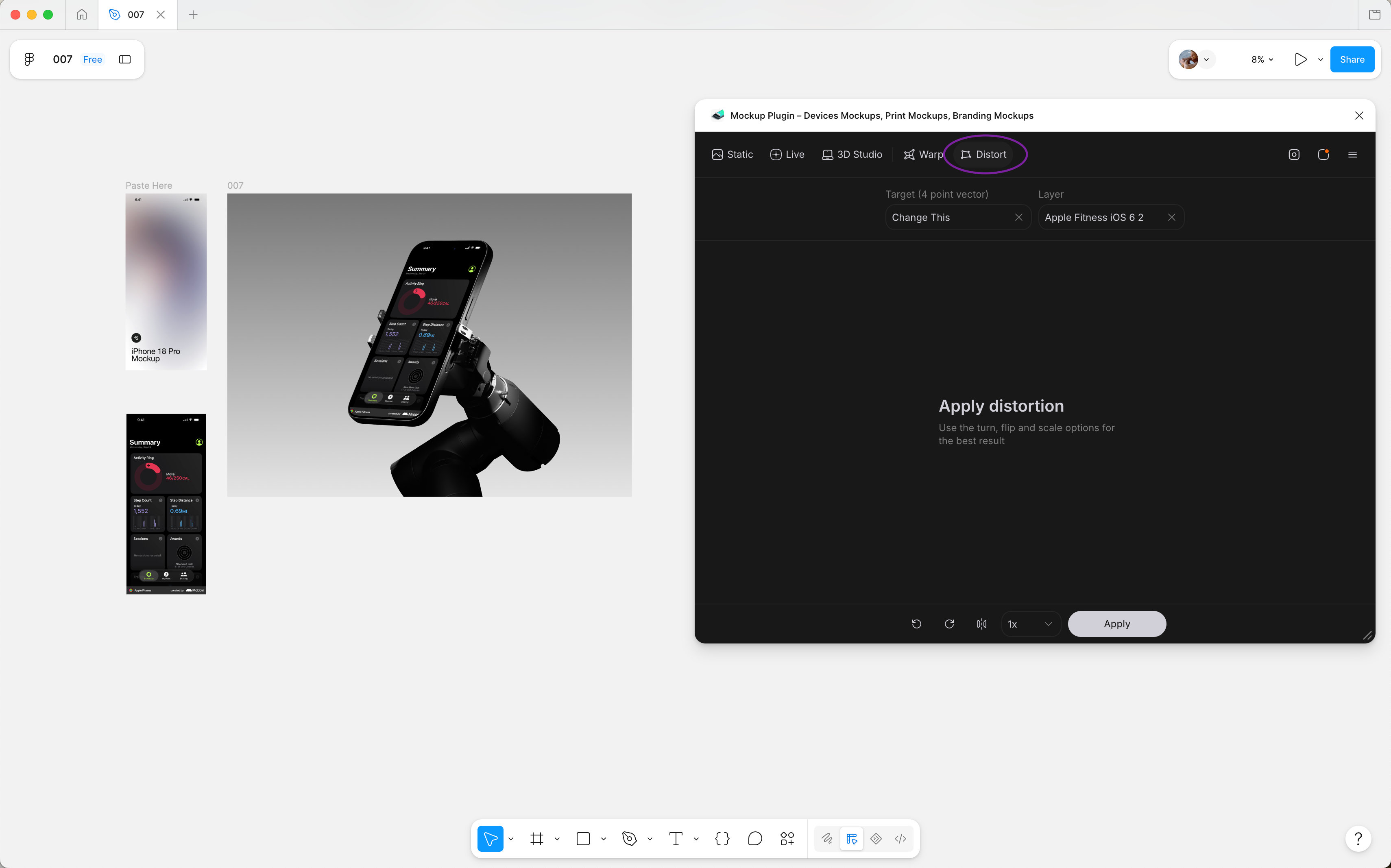Switch to the Warp tab
This screenshot has width=1391, height=868.
point(923,155)
